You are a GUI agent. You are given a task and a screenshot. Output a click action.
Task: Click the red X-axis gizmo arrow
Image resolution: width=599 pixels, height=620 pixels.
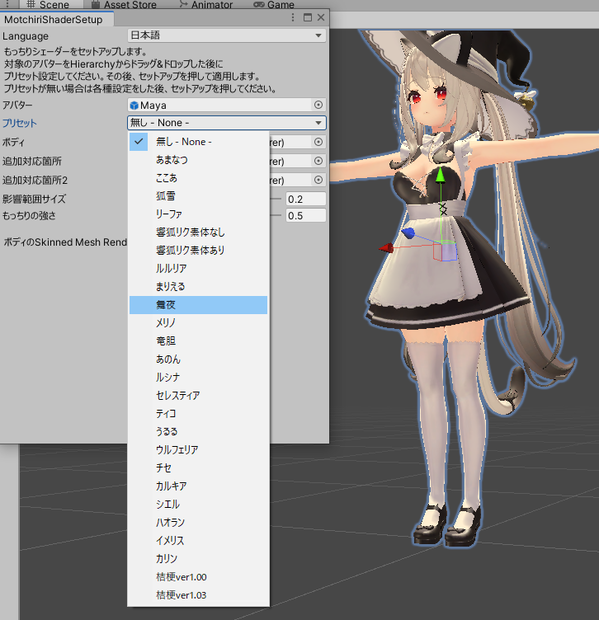(386, 248)
